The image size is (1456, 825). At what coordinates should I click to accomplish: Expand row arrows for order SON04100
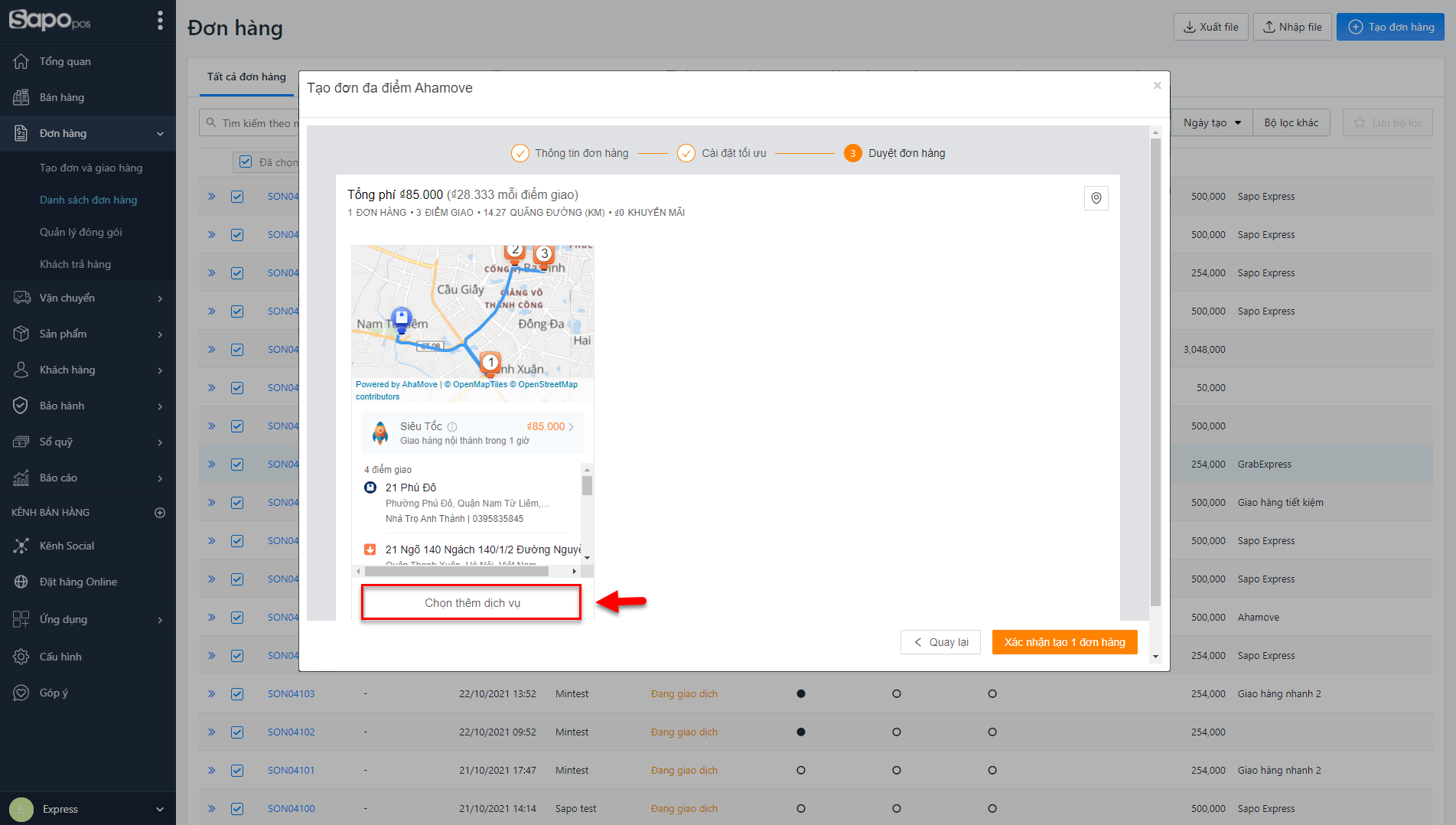pos(212,809)
